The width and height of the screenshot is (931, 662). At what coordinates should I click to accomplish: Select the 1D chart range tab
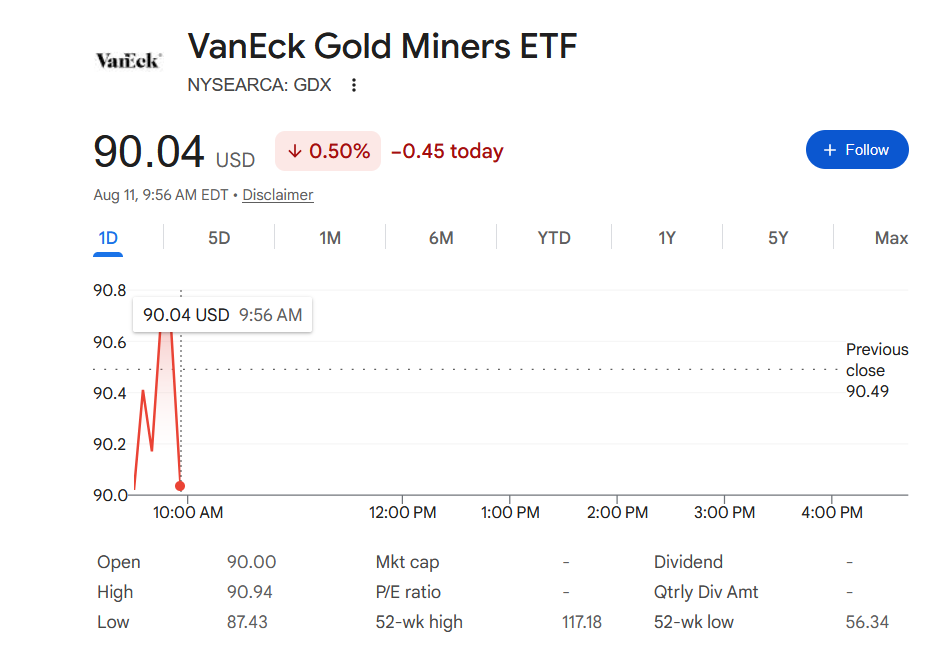108,238
